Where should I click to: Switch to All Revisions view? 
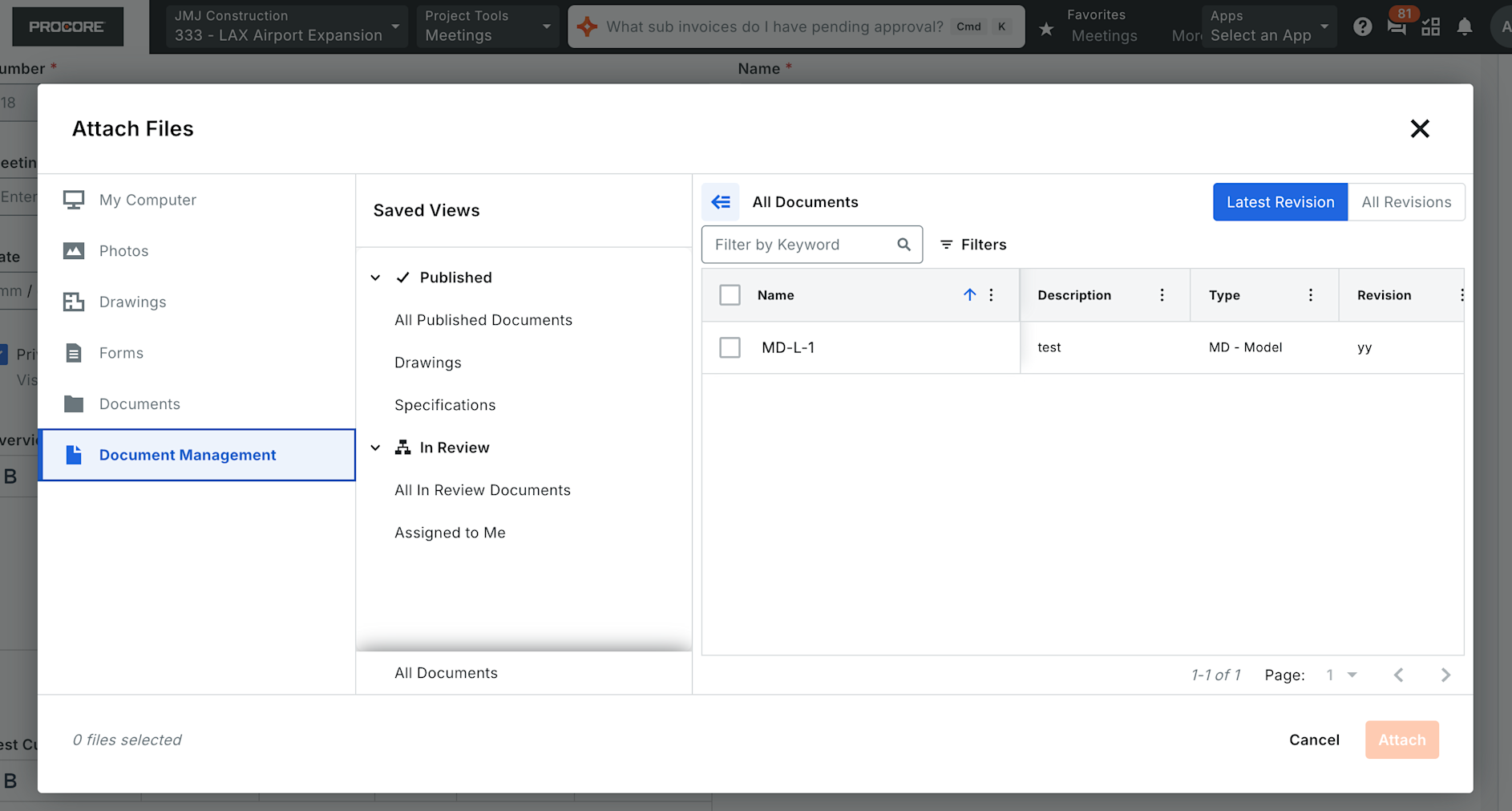pos(1406,202)
